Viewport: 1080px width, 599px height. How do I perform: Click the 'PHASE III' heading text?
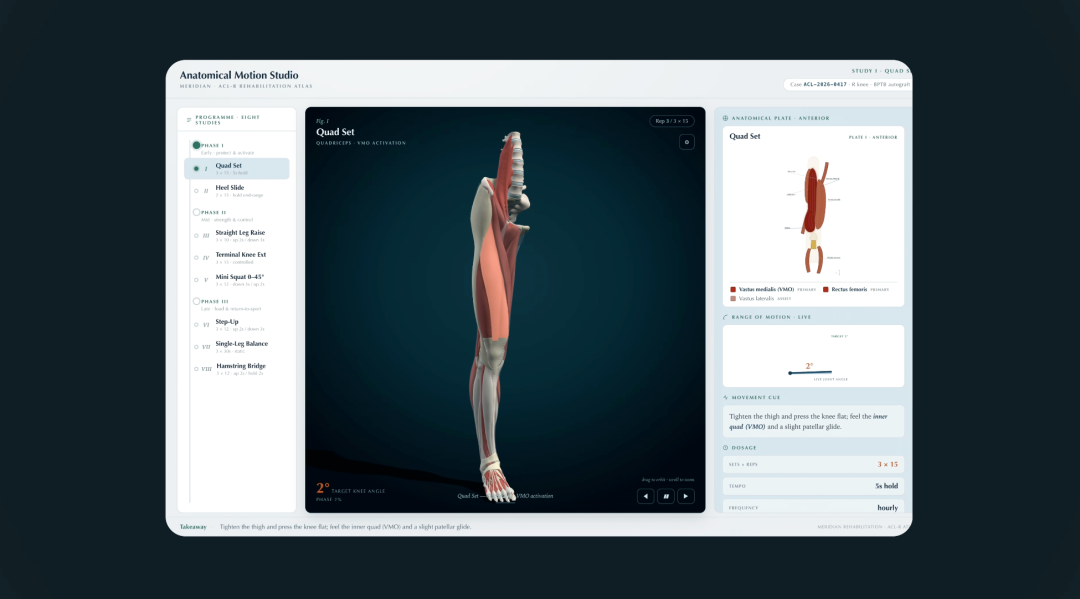click(215, 302)
